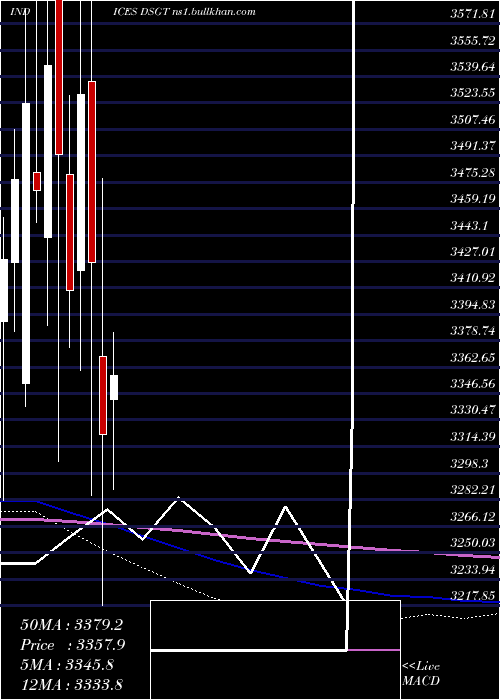Click the 3459.19 price axis label
Viewport: 500px width, 700px height.
pos(473,199)
